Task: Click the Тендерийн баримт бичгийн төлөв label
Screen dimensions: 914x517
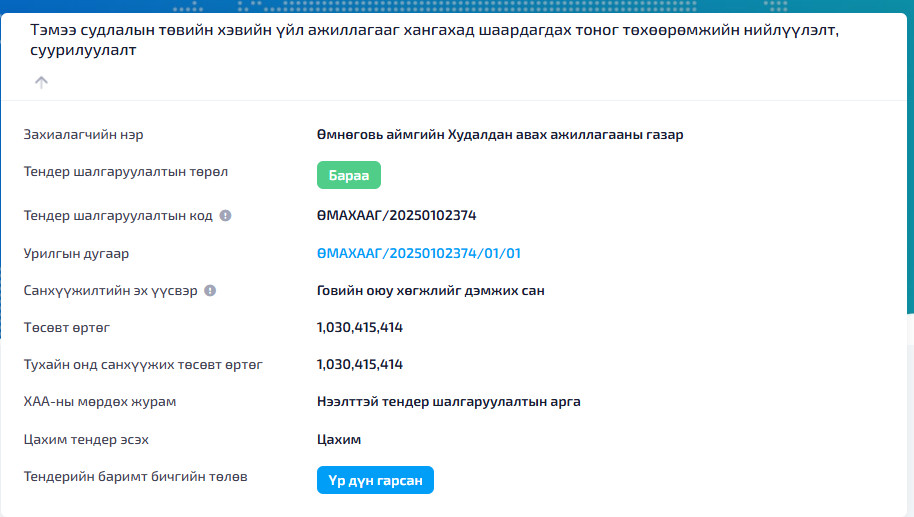Action: (x=135, y=476)
